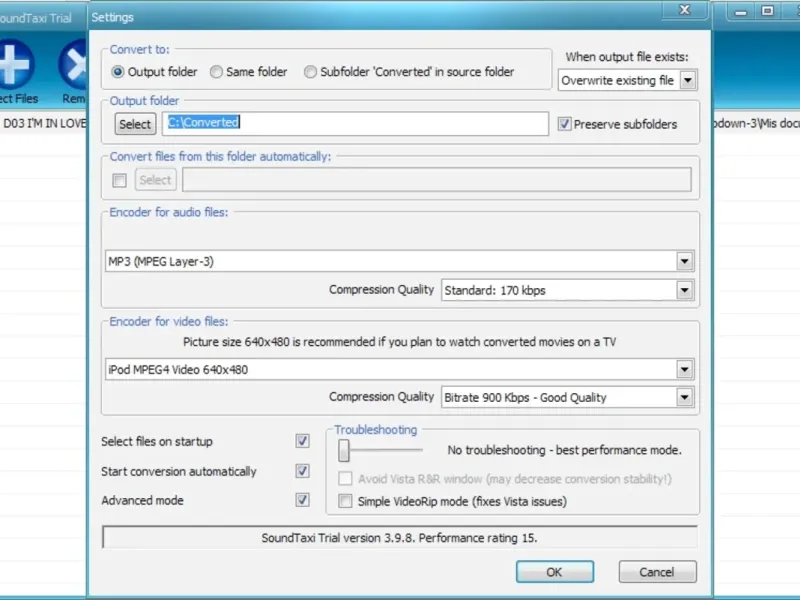Click the Picture size 640x480 recommendation text
This screenshot has width=800, height=600.
[x=399, y=342]
